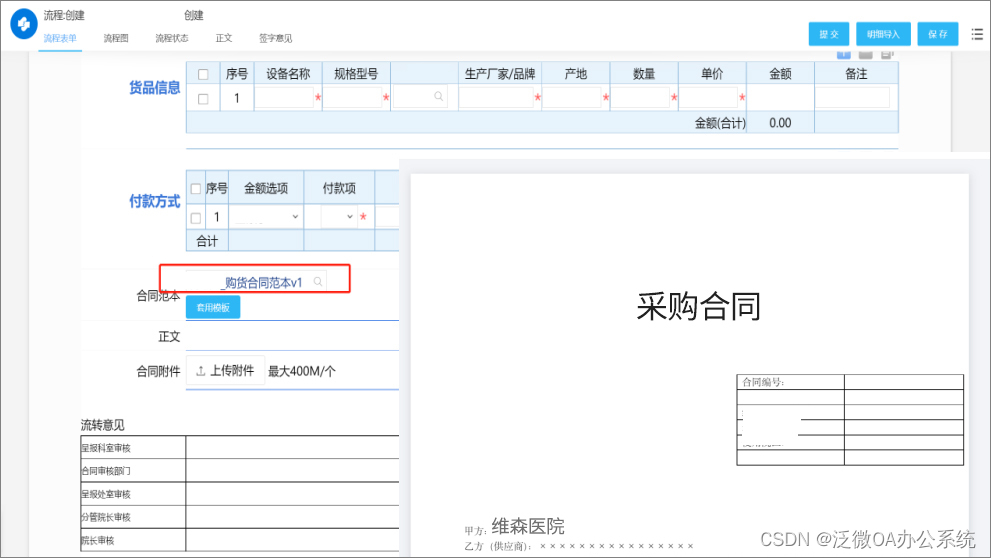Click the search icon in 货品信息 row
The height and width of the screenshot is (558, 991).
(x=438, y=98)
